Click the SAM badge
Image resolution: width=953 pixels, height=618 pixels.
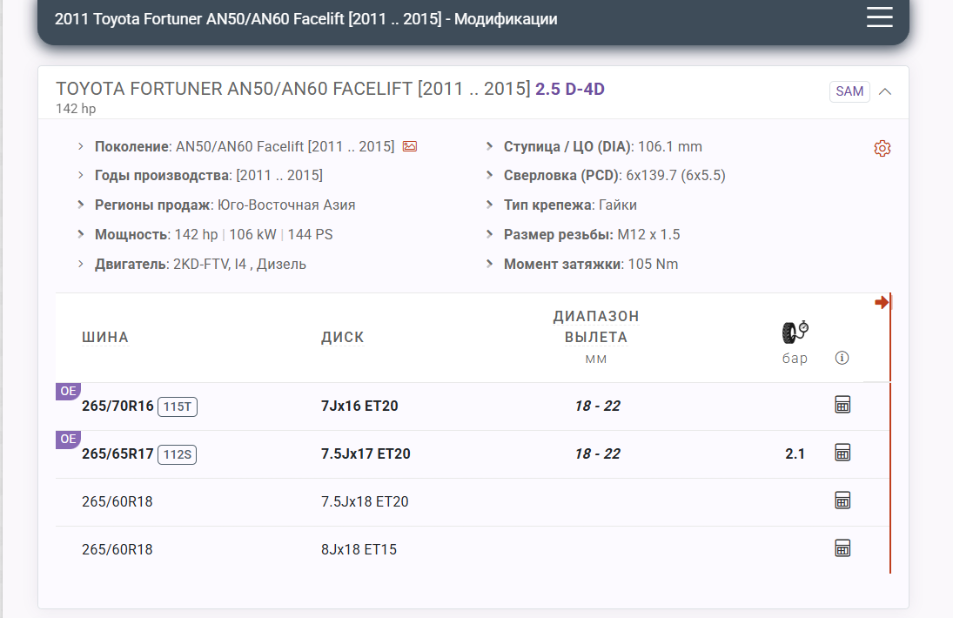pyautogui.click(x=849, y=91)
